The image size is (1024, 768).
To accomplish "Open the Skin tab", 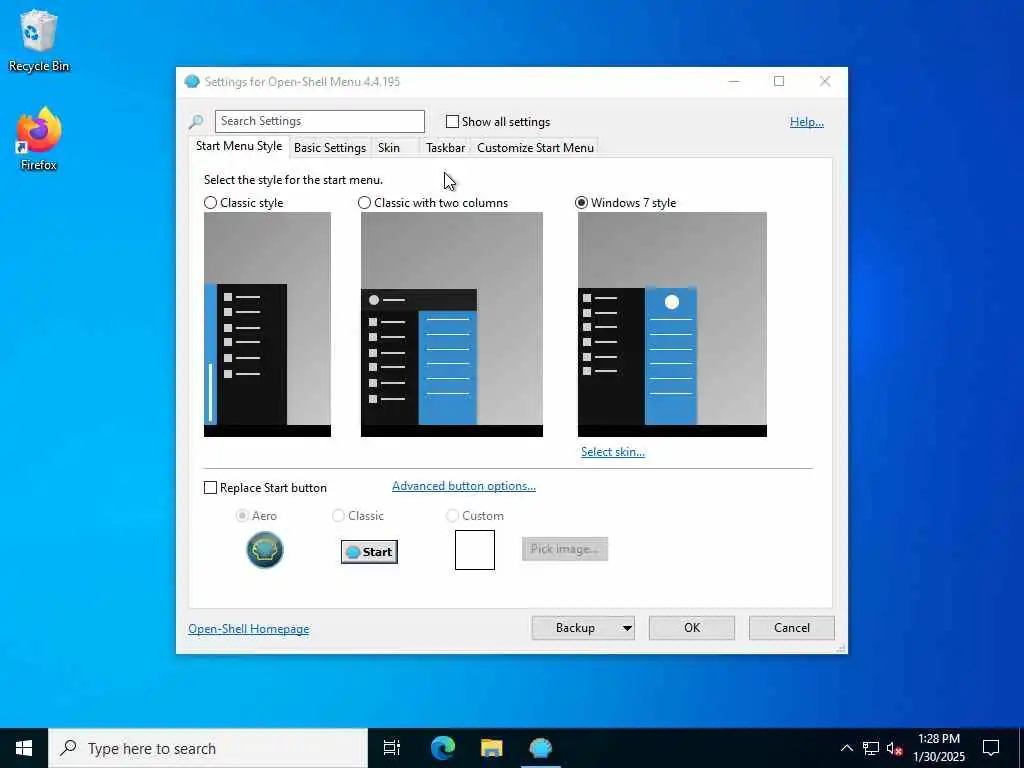I will (389, 148).
